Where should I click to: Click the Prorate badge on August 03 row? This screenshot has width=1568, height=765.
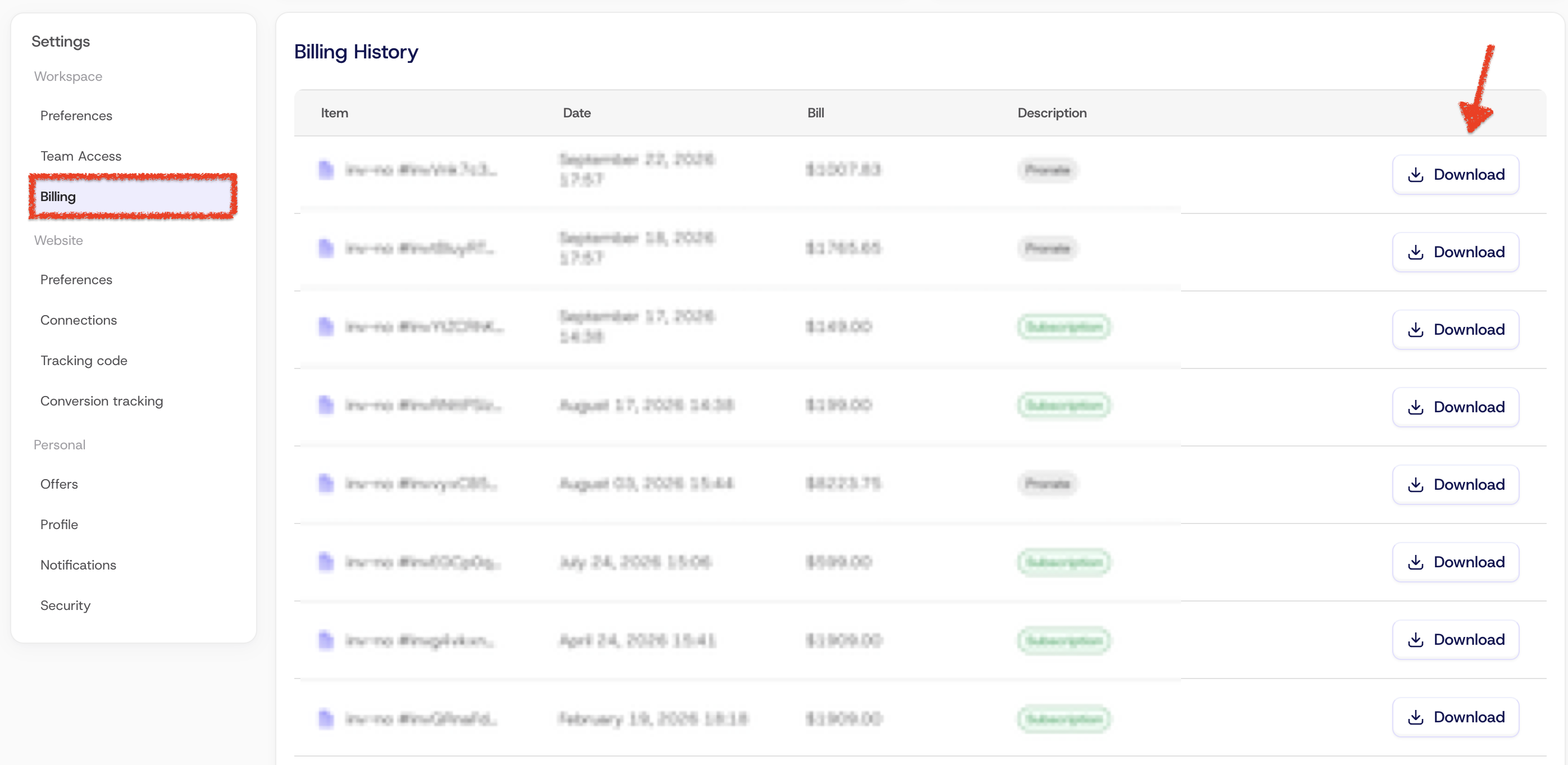pyautogui.click(x=1047, y=484)
